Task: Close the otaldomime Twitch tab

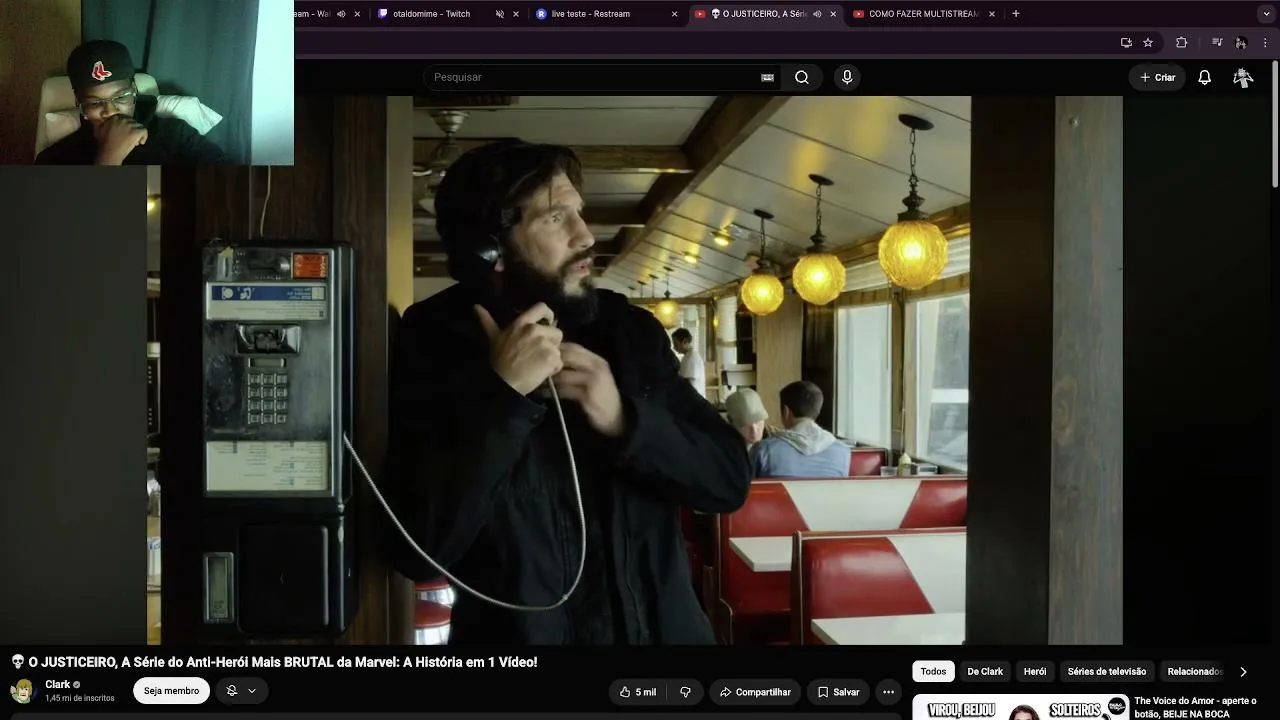Action: coord(516,14)
